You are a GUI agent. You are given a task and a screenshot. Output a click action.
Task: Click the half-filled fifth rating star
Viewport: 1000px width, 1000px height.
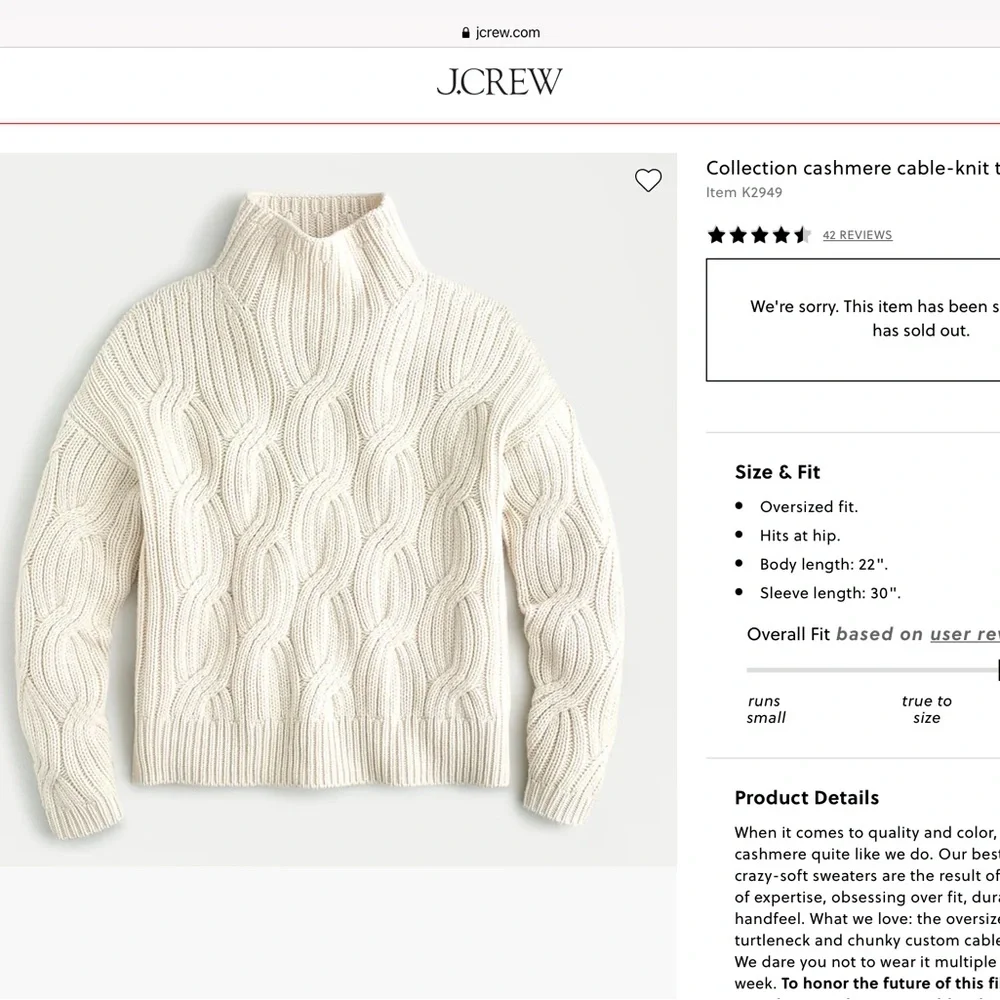pos(800,235)
